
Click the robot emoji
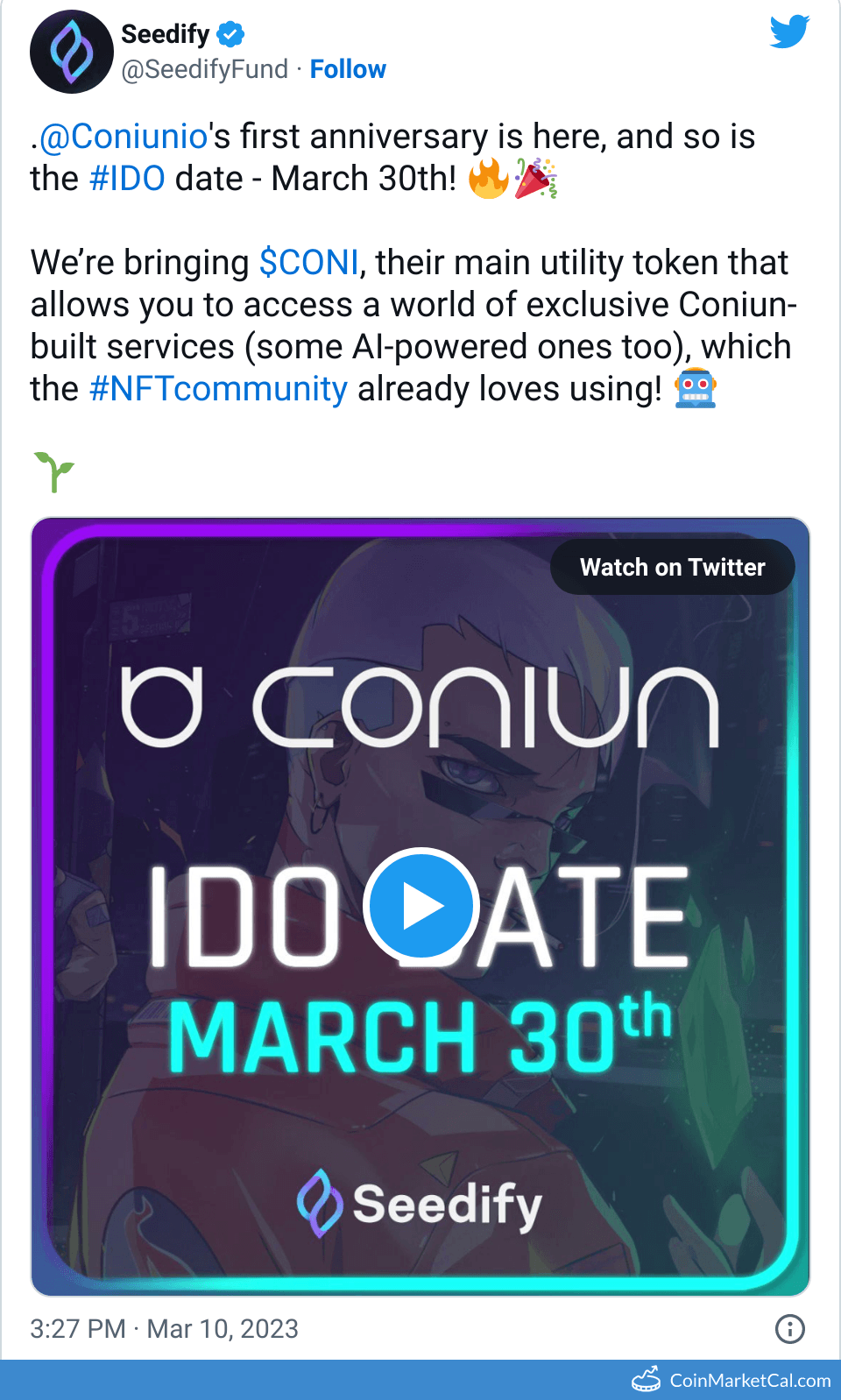(x=695, y=389)
